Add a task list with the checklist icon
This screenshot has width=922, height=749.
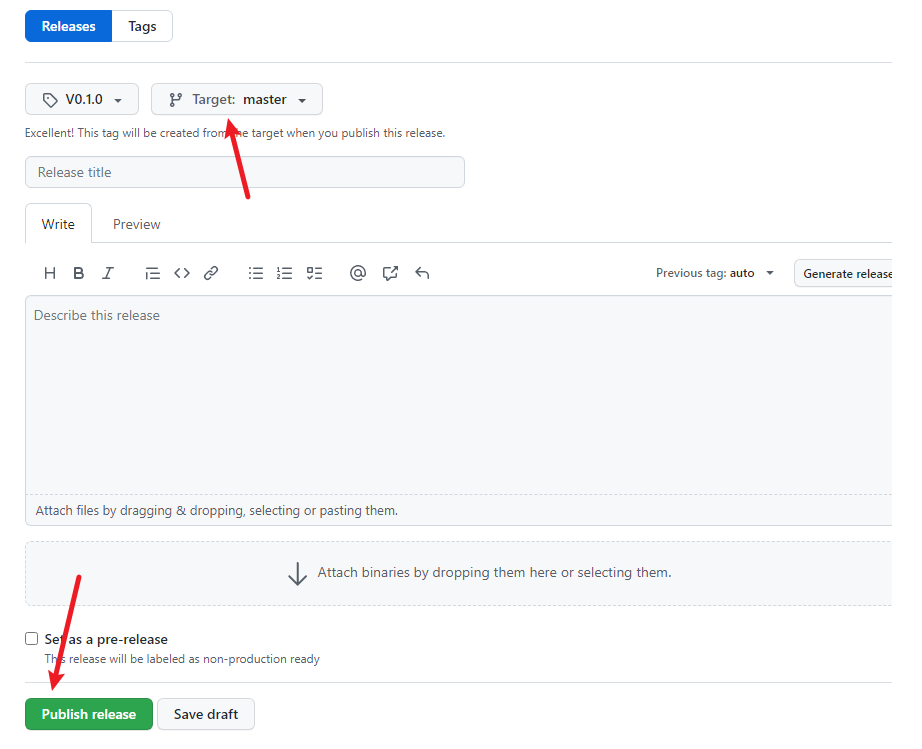click(314, 273)
